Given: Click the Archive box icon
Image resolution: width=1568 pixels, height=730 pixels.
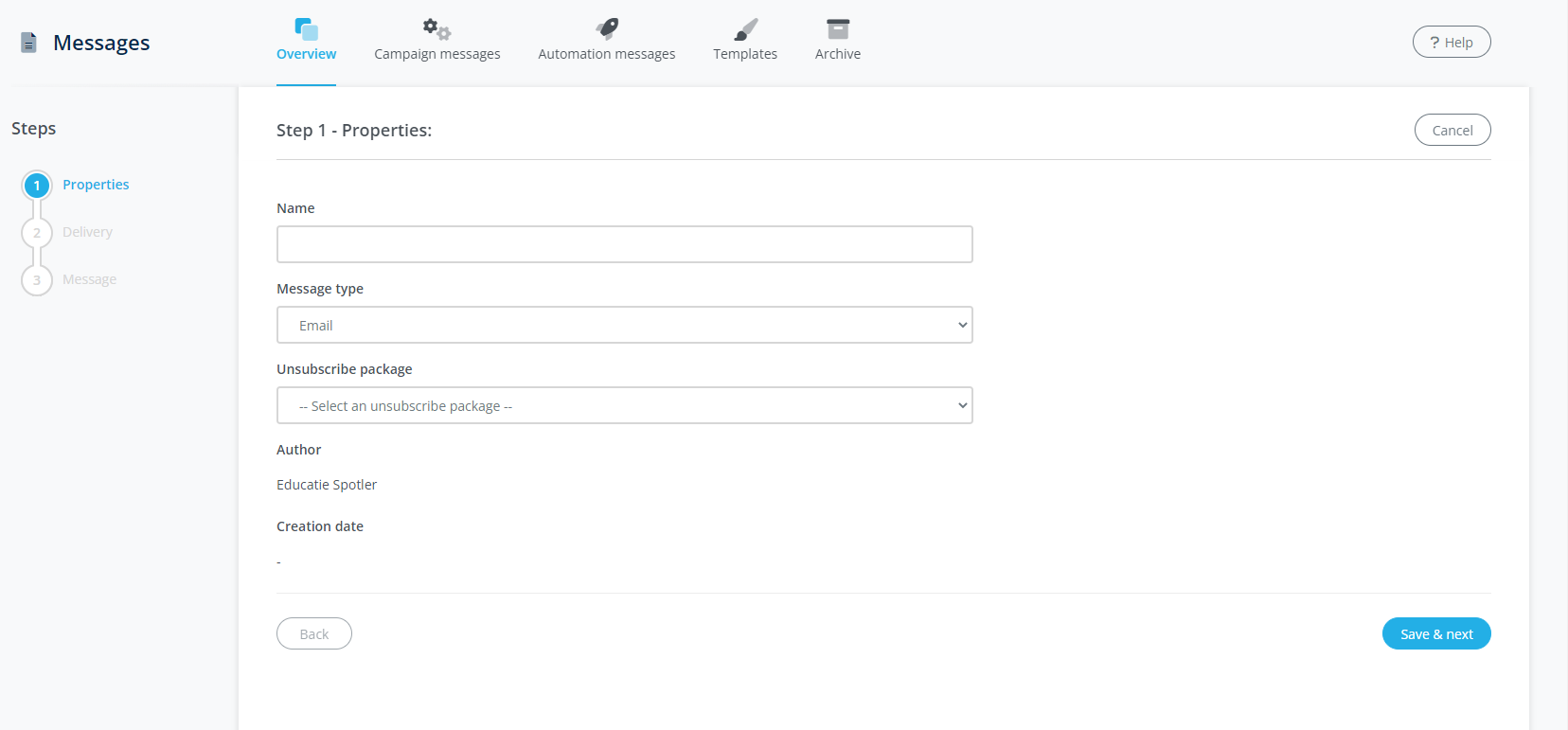Looking at the screenshot, I should point(838,28).
